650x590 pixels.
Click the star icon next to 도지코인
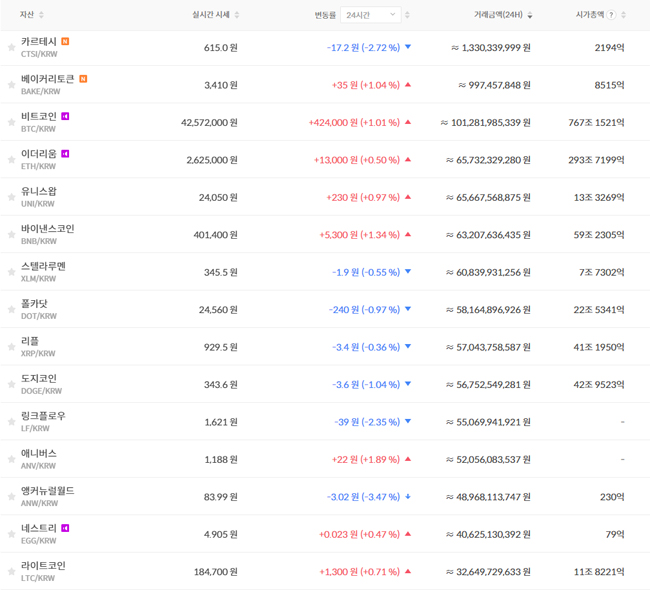[12, 384]
